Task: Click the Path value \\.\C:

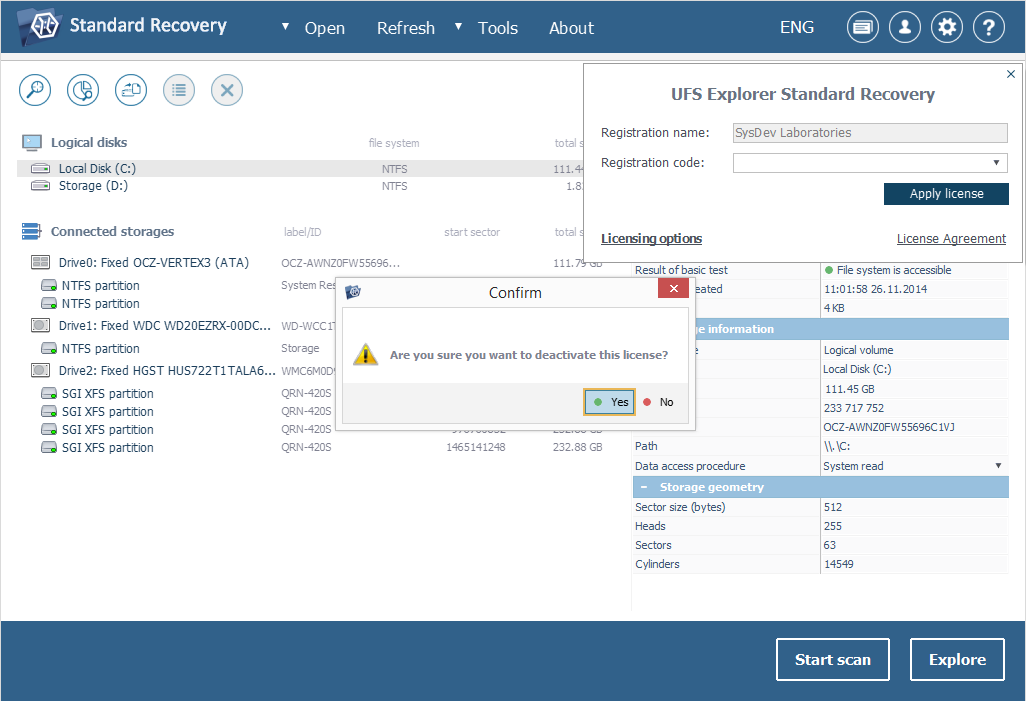Action: [837, 446]
